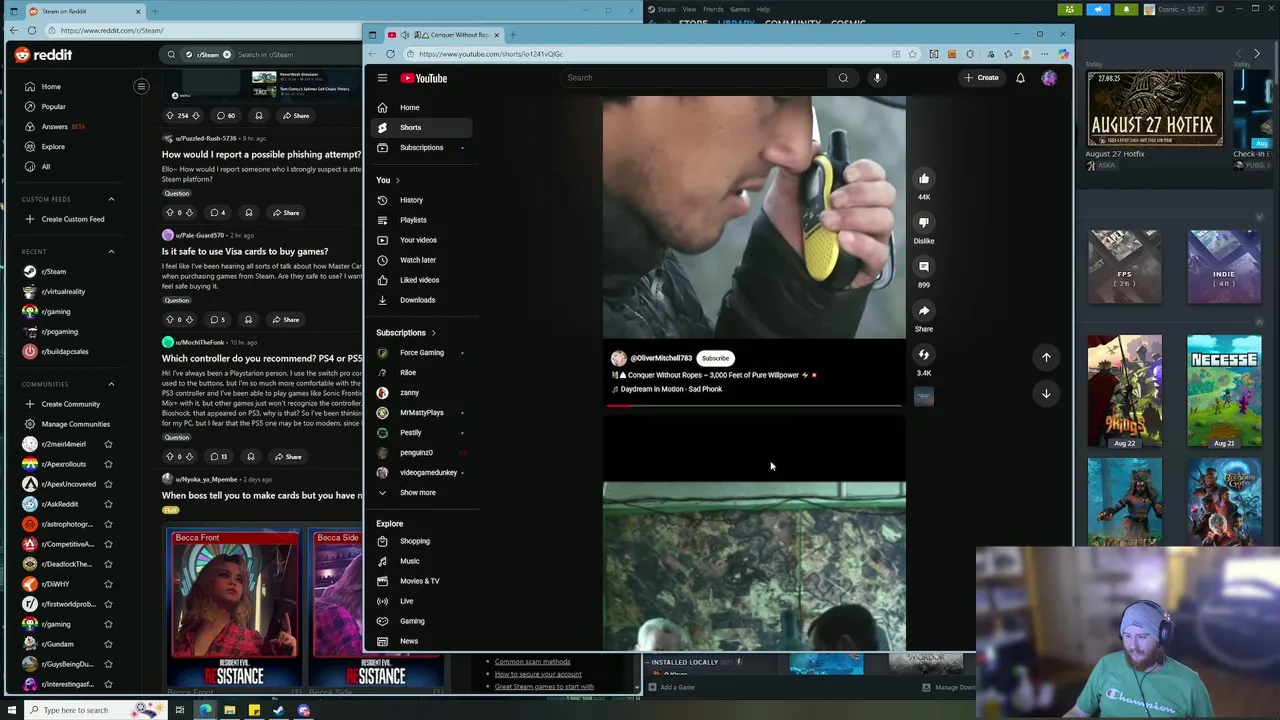Click the YouTube search input field
Screen dimensions: 1280x720
tap(694, 78)
